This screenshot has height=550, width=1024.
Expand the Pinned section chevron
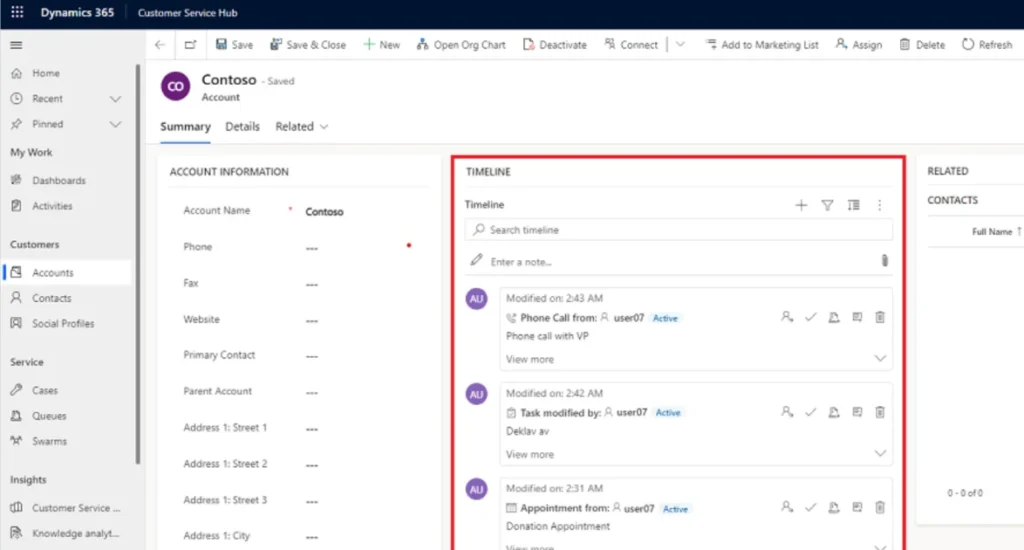[116, 124]
